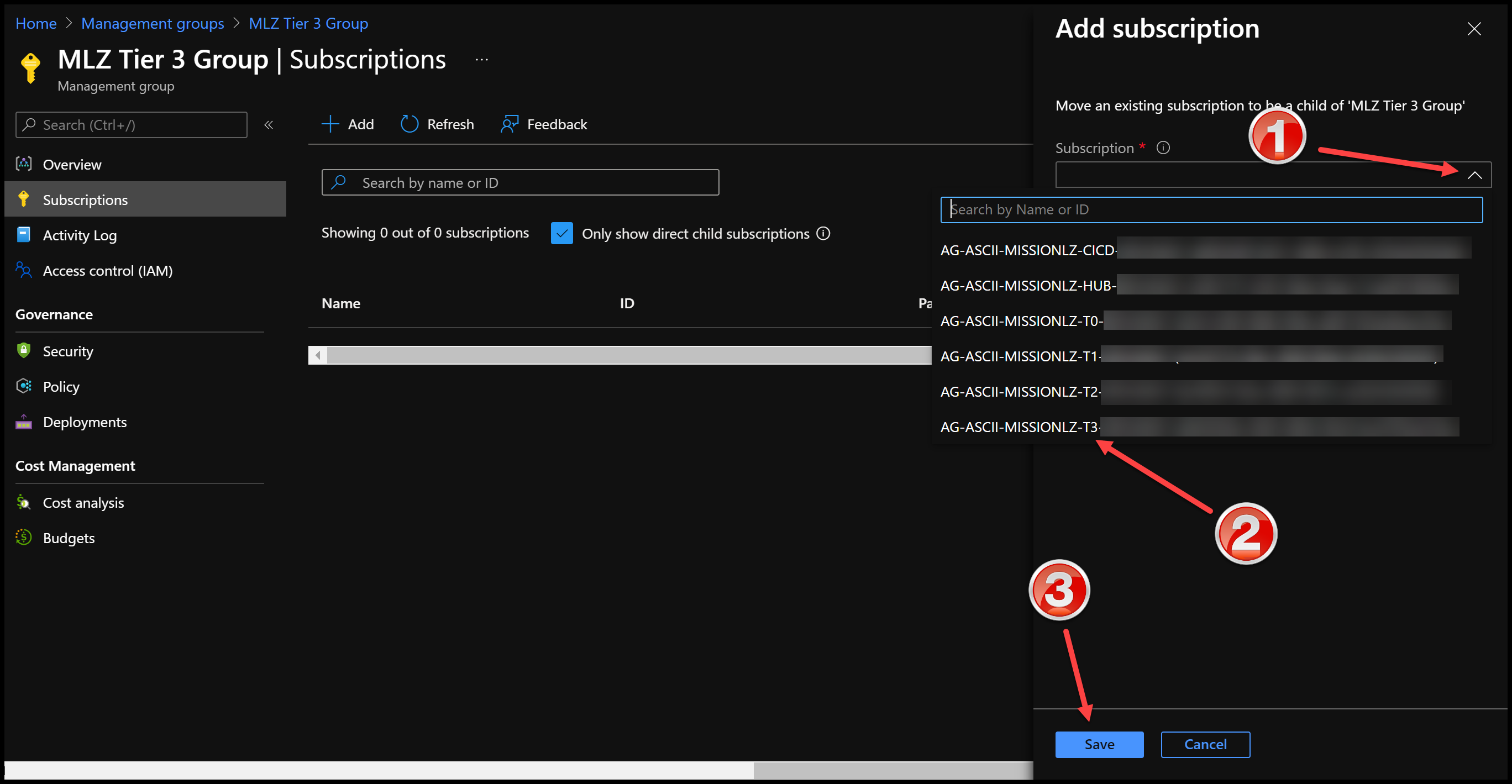Click the Policy icon
Image resolution: width=1512 pixels, height=784 pixels.
23,386
